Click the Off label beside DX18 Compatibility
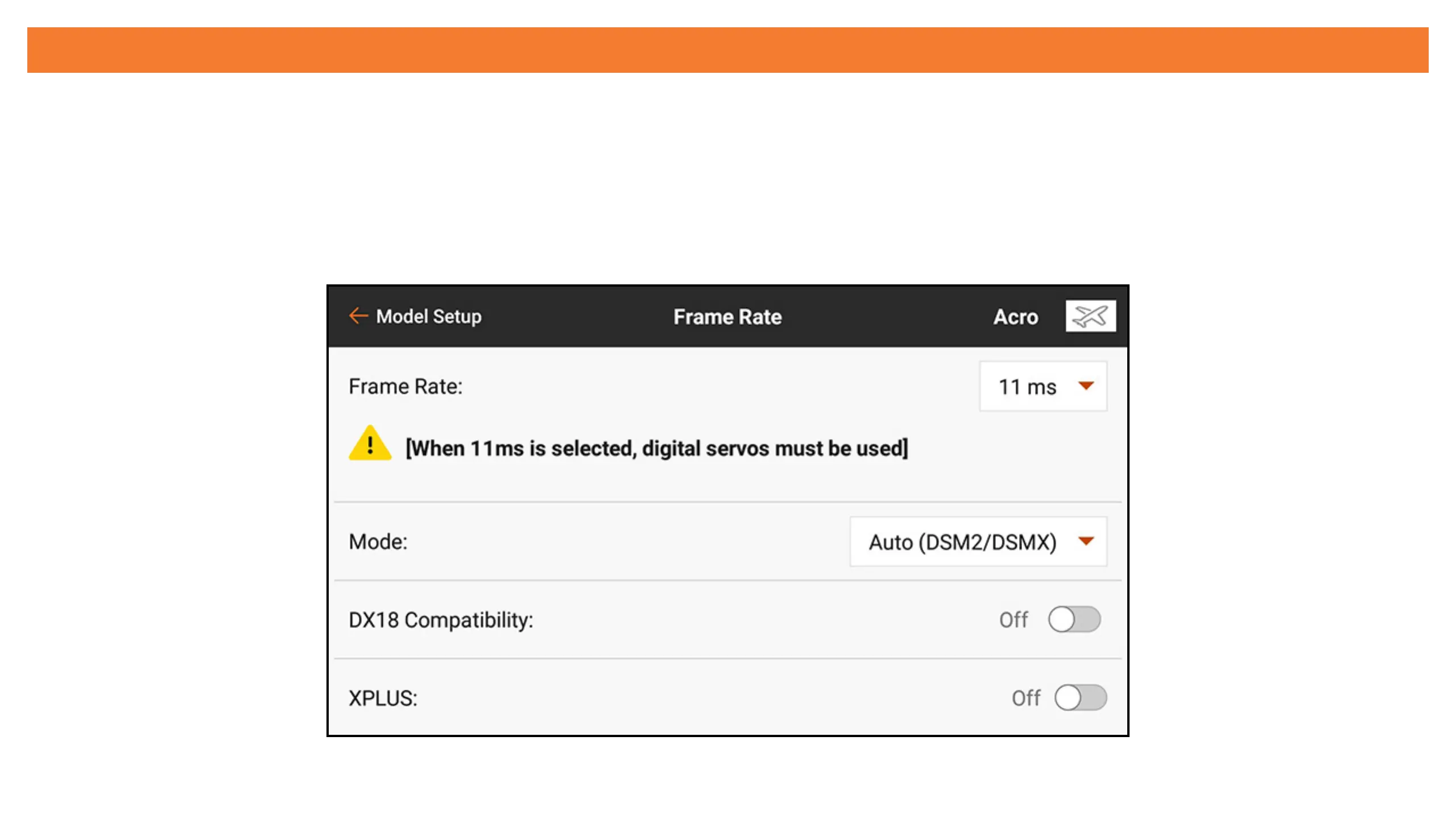The image size is (1456, 819). (x=1013, y=619)
